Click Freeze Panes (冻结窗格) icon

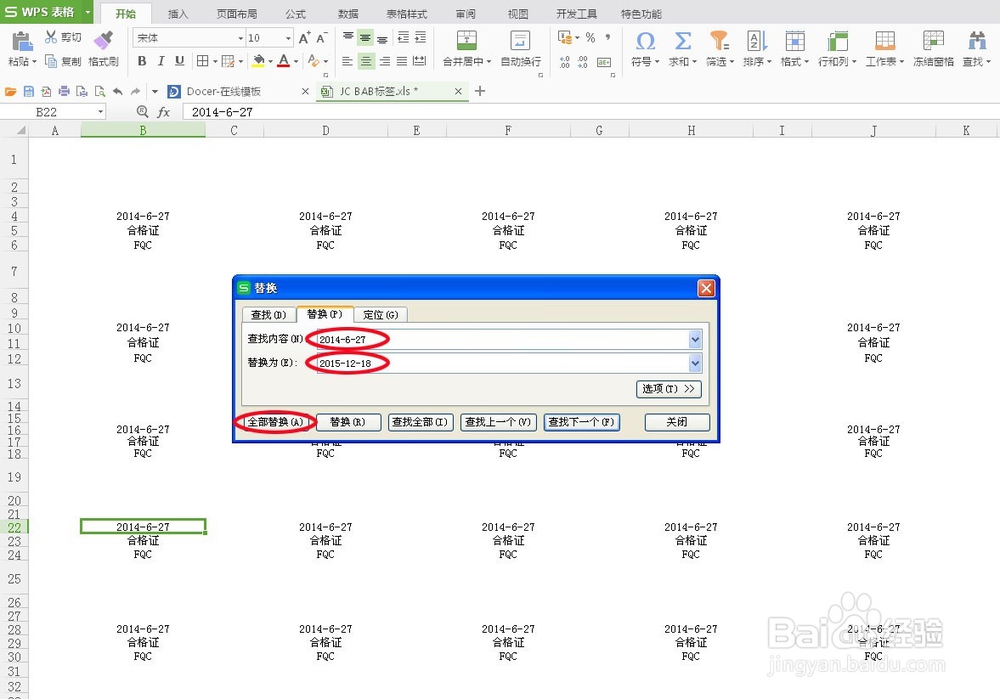[933, 41]
